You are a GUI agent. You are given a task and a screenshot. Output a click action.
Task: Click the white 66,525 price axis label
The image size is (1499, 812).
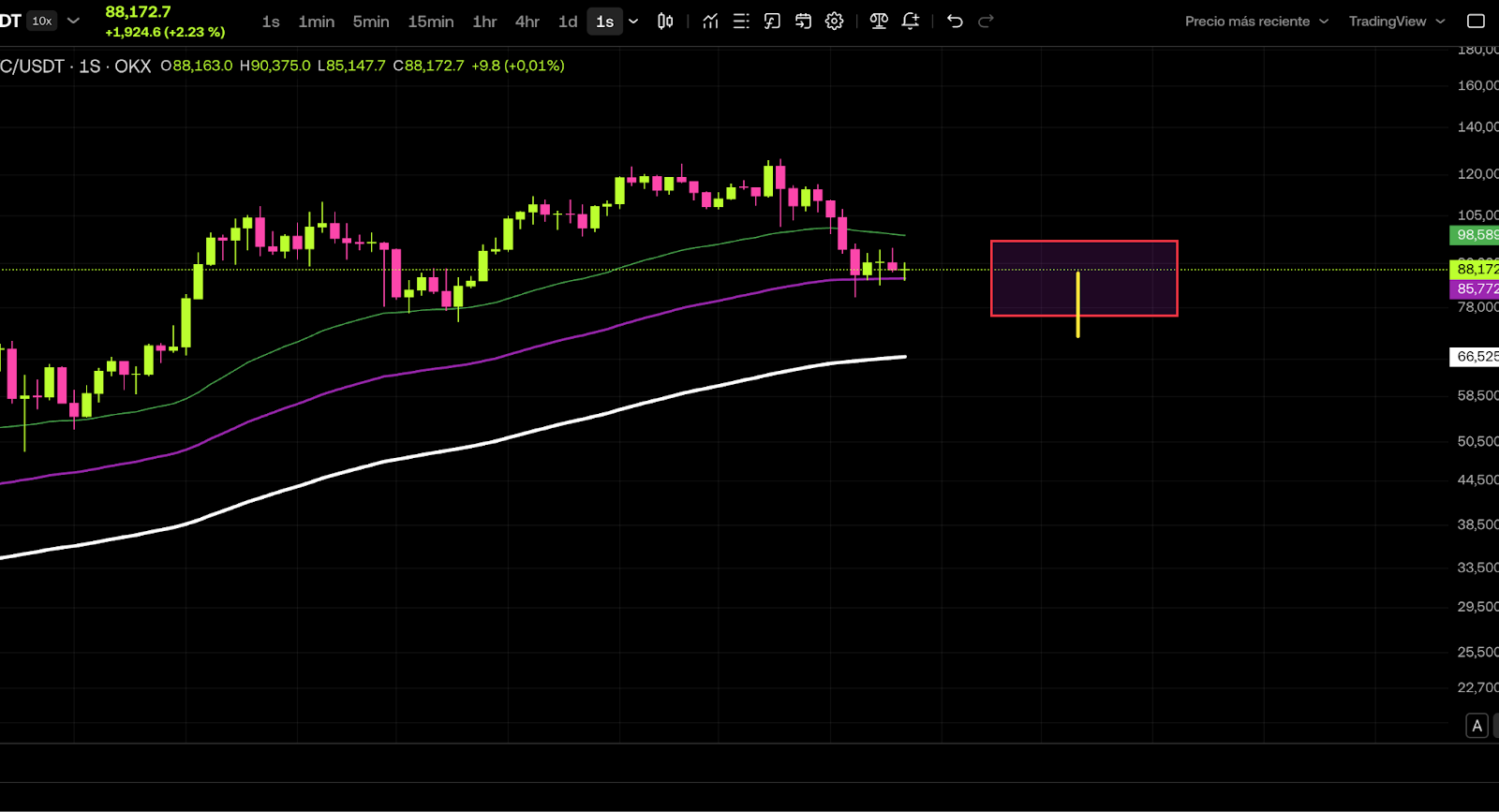(1476, 356)
